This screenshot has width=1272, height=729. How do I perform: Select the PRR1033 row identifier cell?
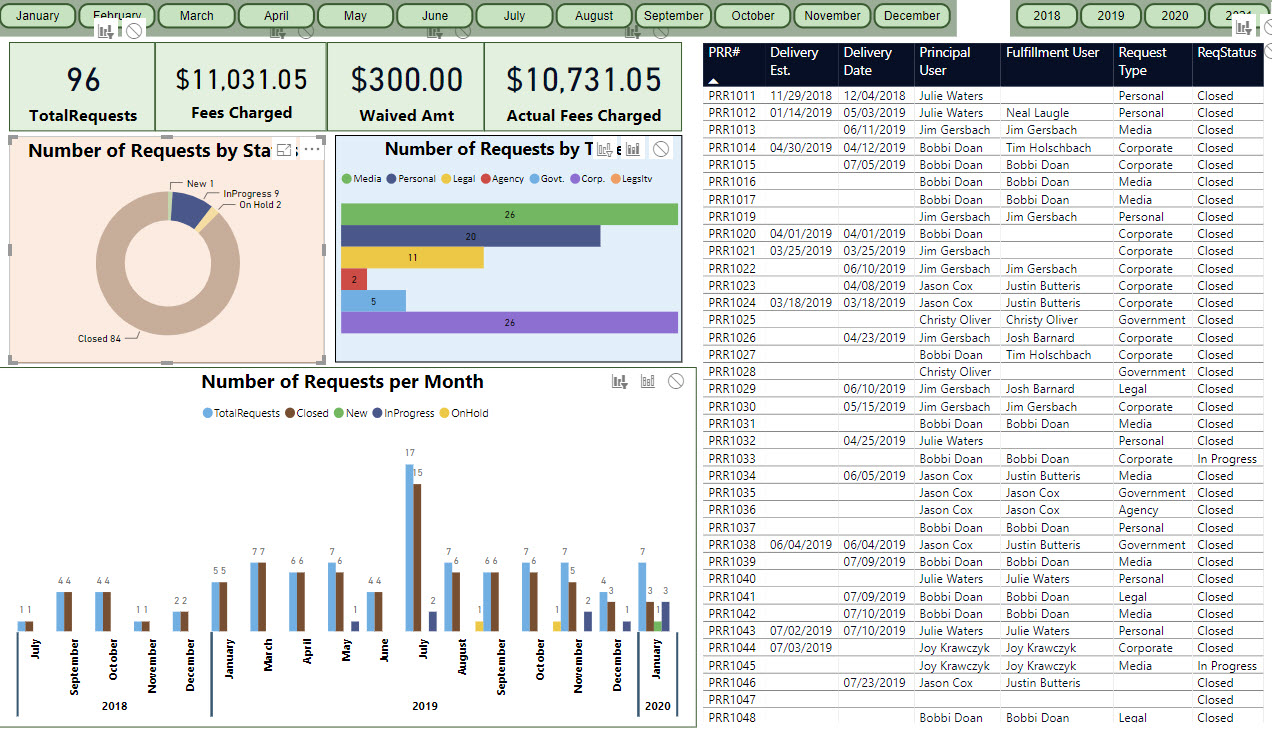click(x=732, y=459)
